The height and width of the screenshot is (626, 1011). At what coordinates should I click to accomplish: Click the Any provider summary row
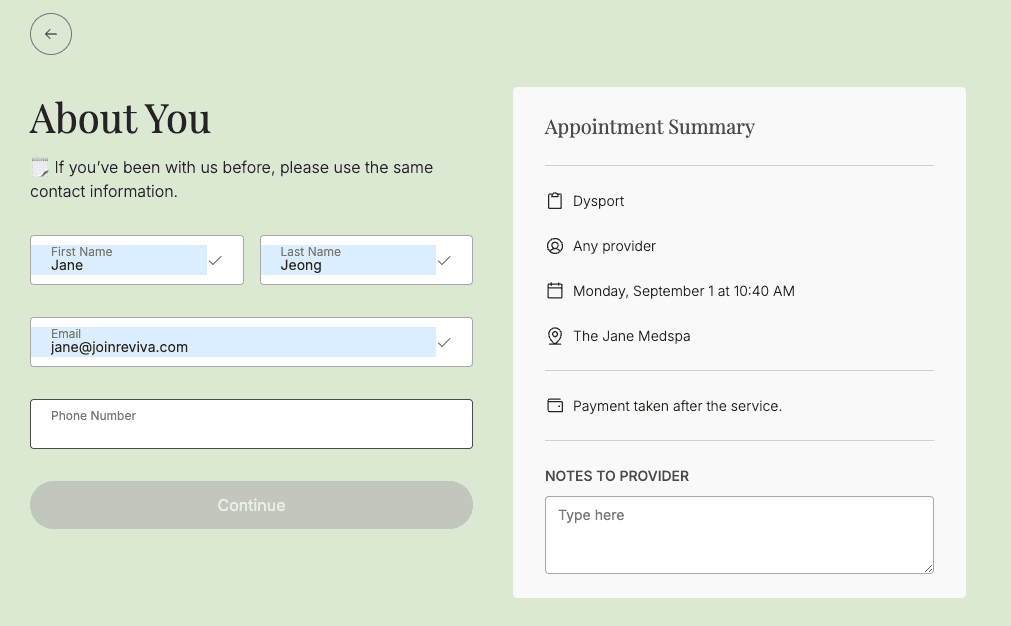[614, 245]
